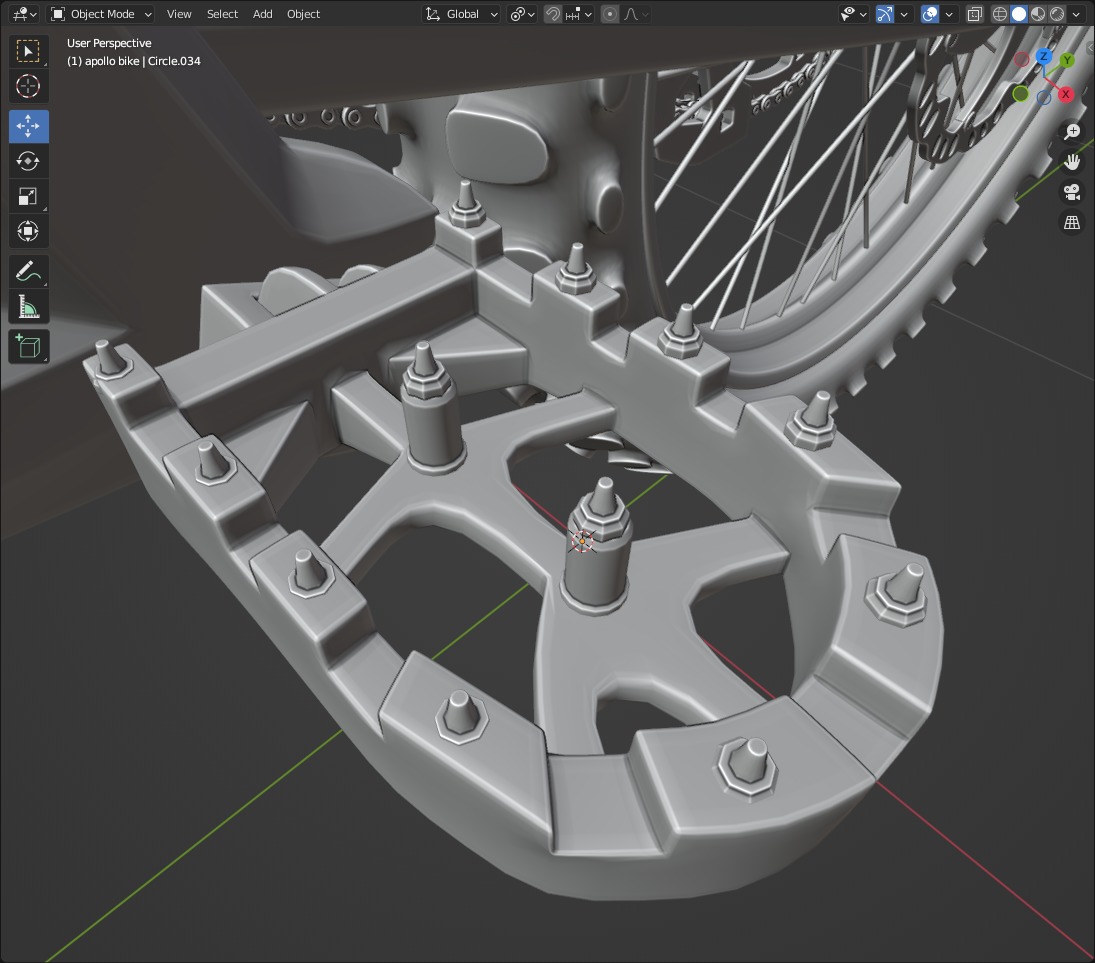Click the "User Perspective" viewport label

[x=109, y=43]
